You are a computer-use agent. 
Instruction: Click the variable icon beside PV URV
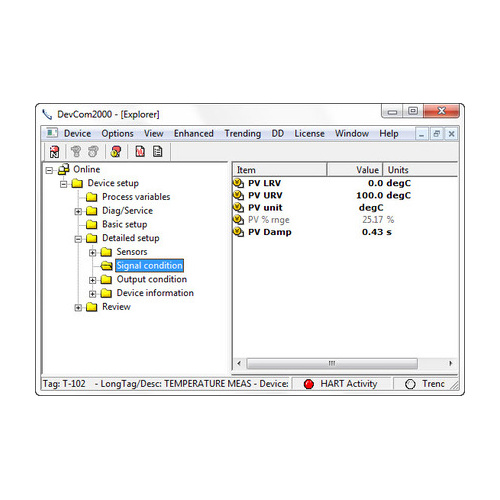point(238,195)
